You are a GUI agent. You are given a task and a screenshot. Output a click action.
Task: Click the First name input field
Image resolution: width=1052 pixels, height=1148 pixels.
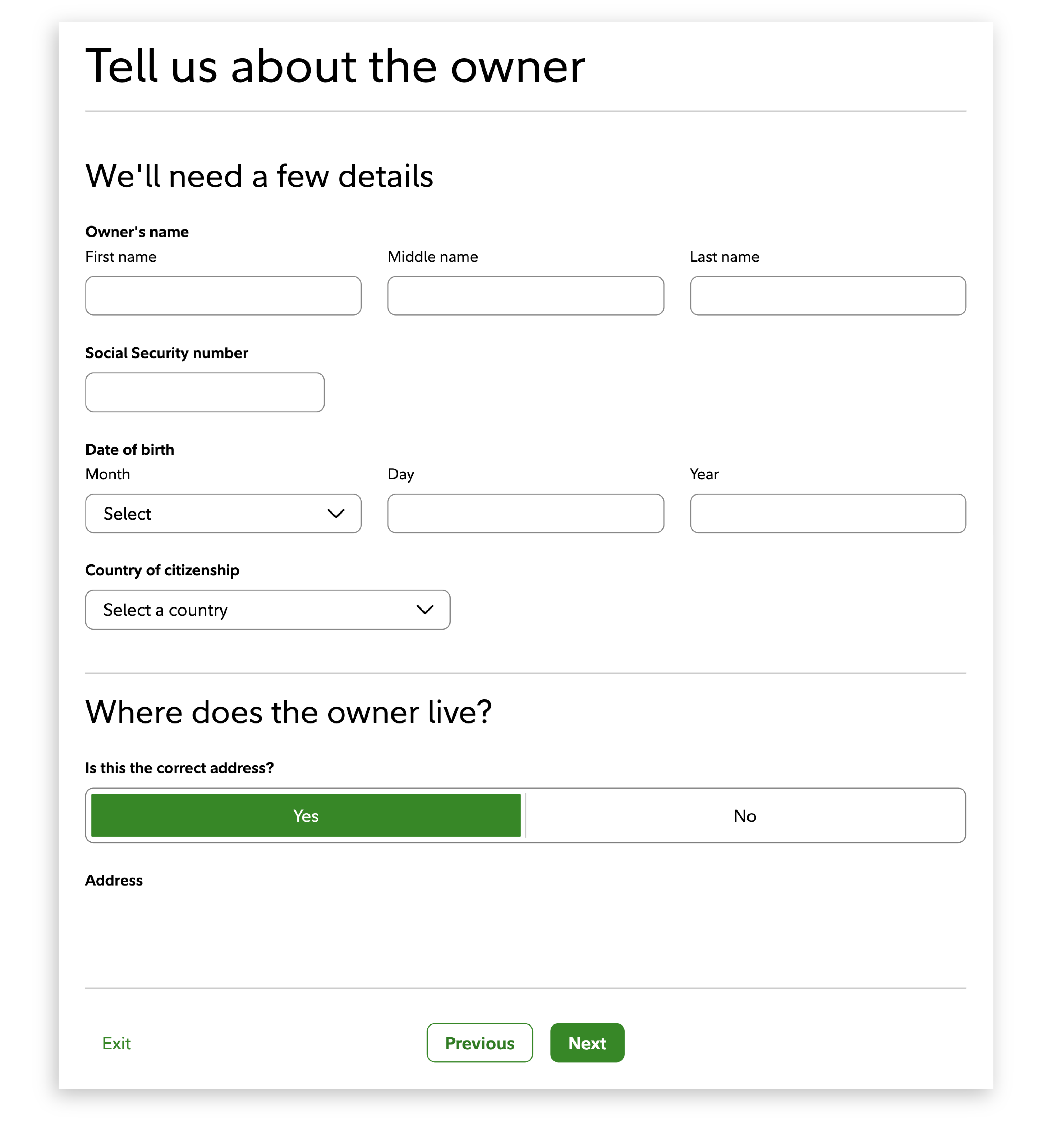point(223,296)
